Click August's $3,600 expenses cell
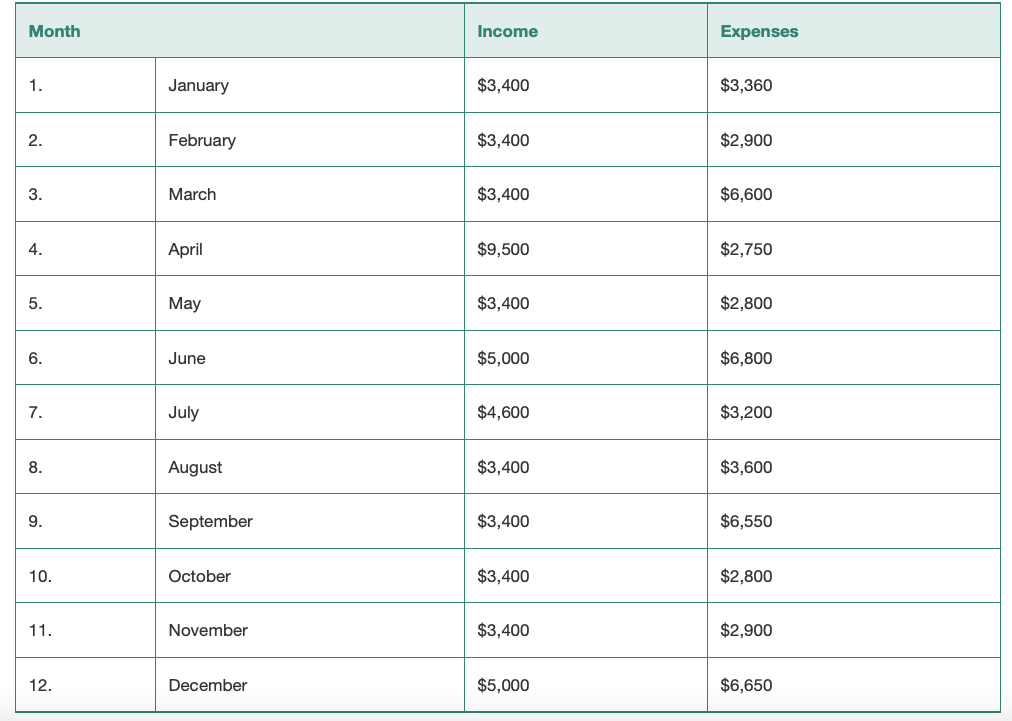1012x721 pixels. pyautogui.click(x=854, y=467)
